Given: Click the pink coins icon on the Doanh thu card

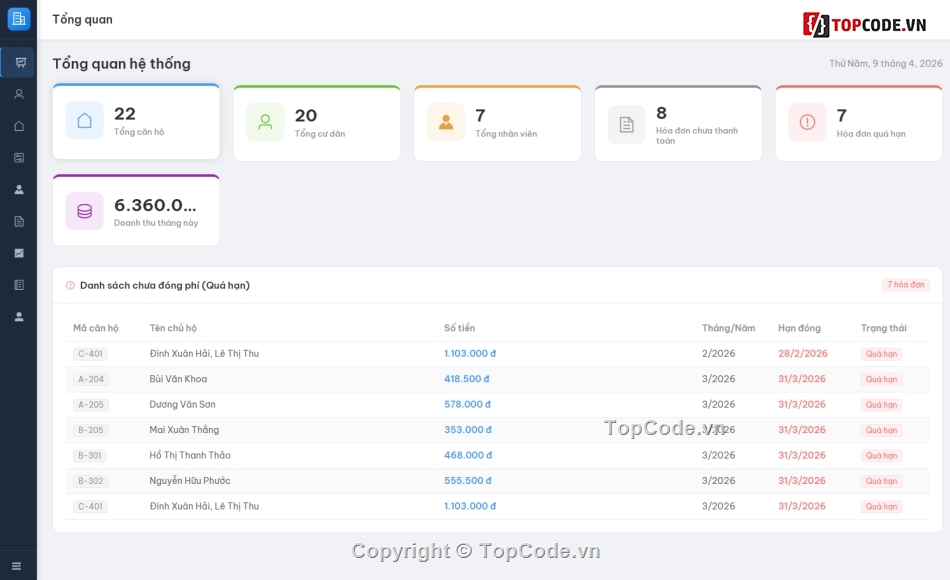Looking at the screenshot, I should pyautogui.click(x=84, y=211).
